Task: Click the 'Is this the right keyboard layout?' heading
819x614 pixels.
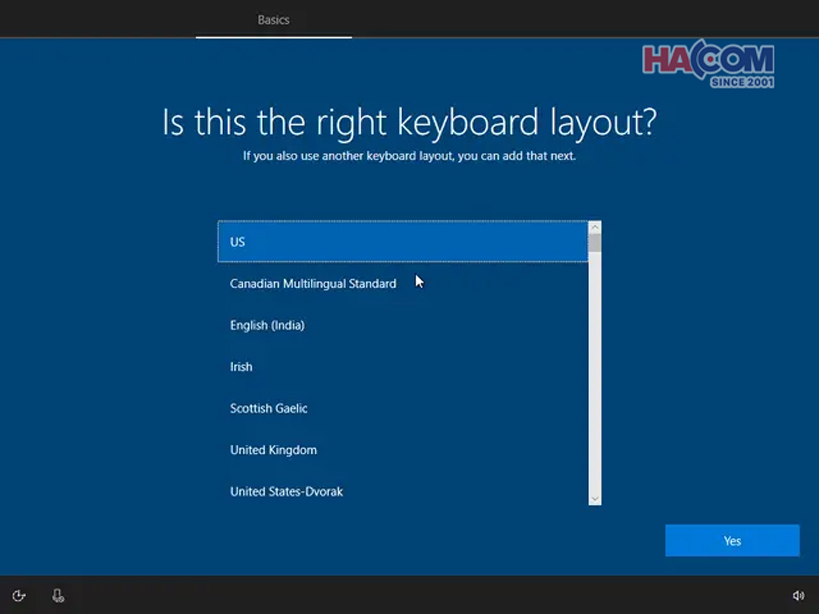Action: click(409, 123)
